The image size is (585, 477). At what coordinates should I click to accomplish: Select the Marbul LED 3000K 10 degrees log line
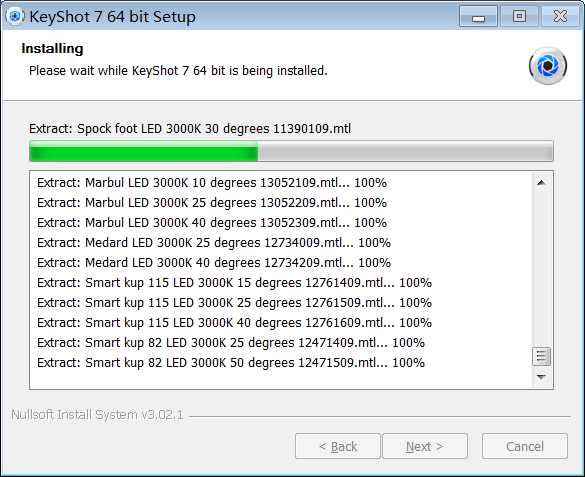[x=212, y=183]
